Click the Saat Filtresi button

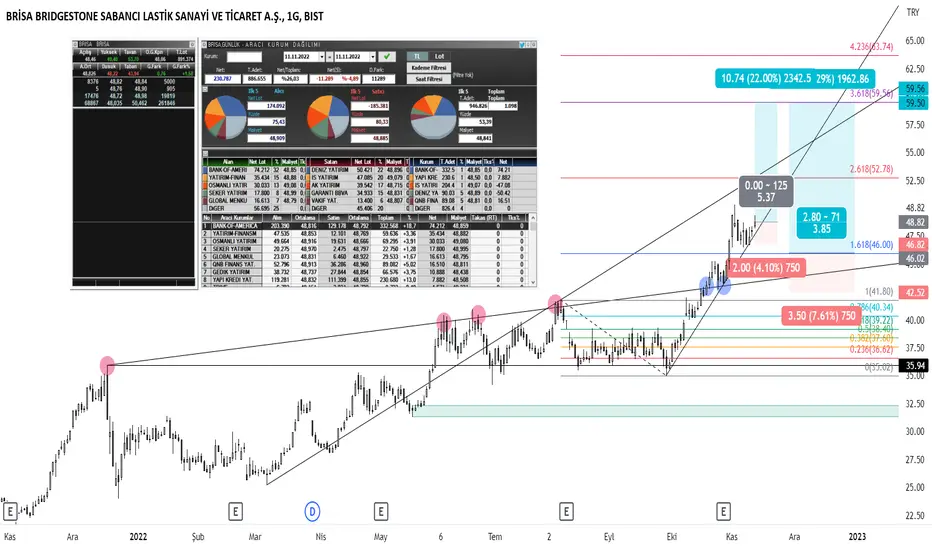429,78
